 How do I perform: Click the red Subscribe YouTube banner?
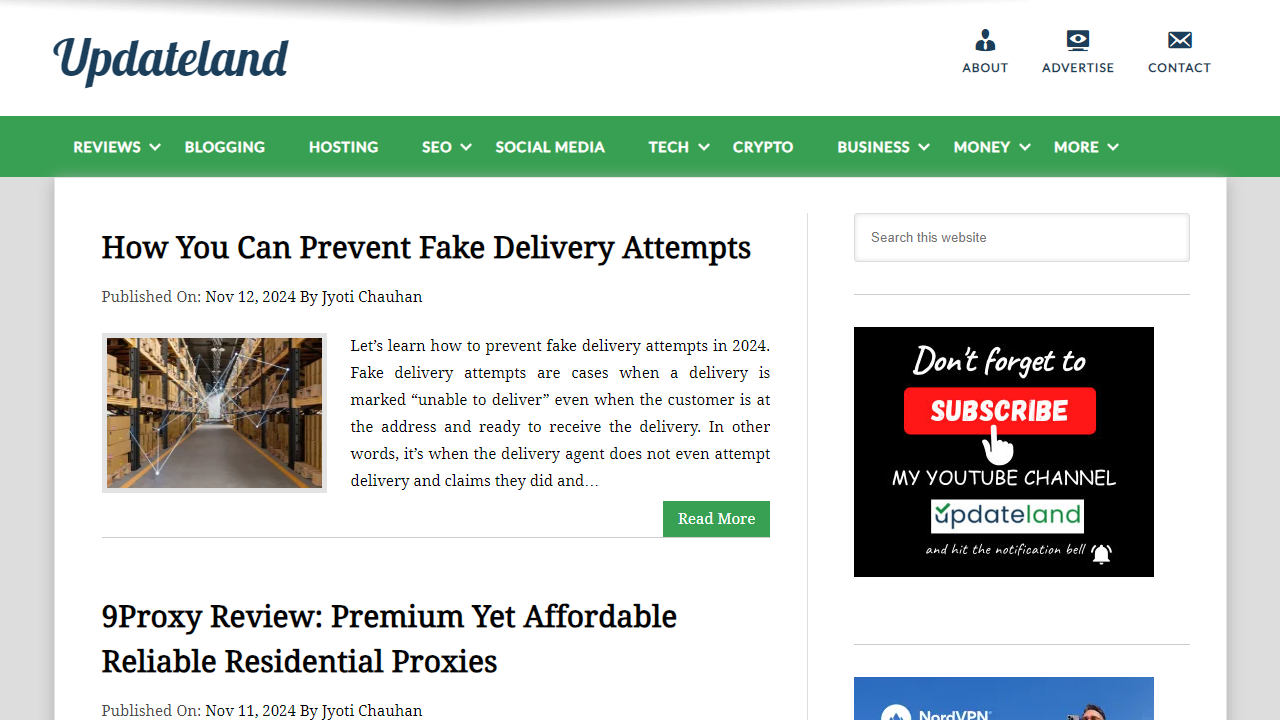pyautogui.click(x=1004, y=452)
